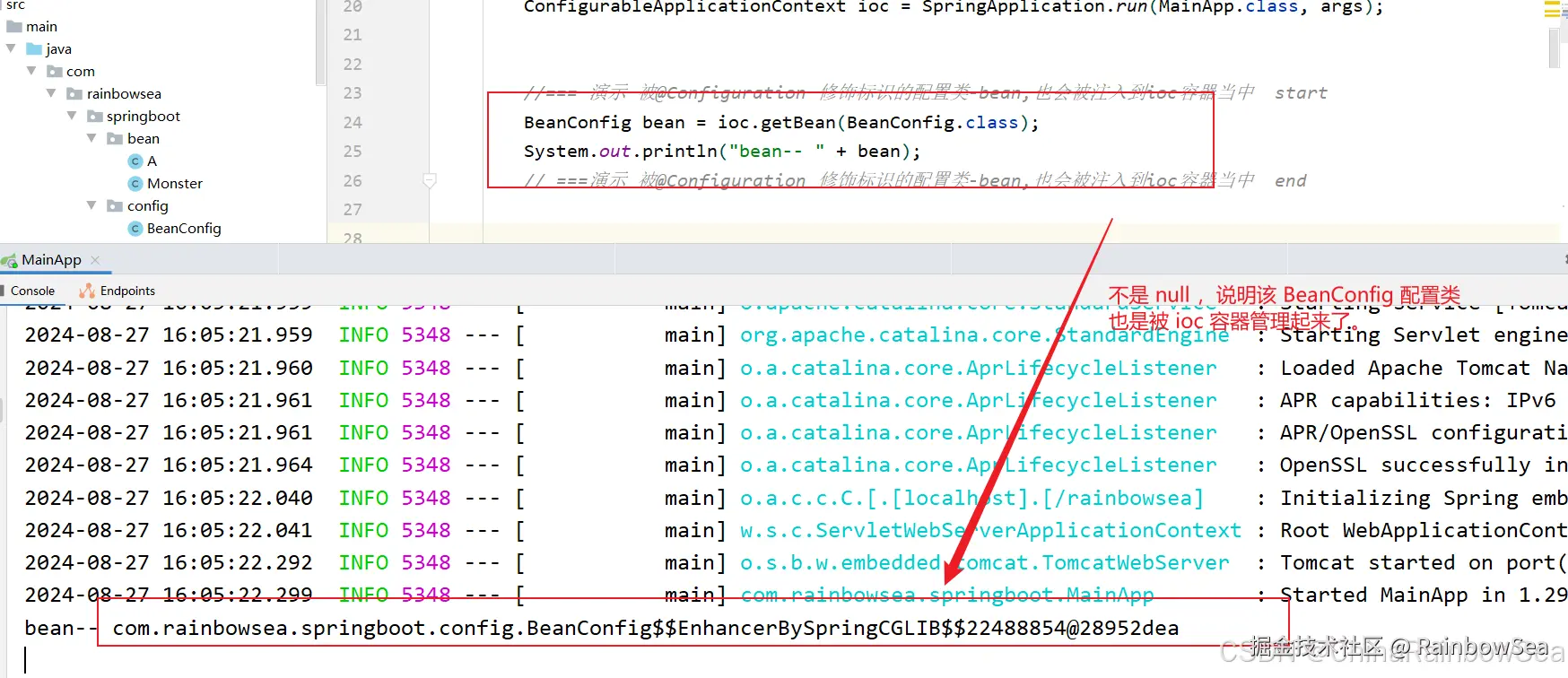1568x678 pixels.
Task: Collapse the config package arrow
Action: [x=91, y=205]
